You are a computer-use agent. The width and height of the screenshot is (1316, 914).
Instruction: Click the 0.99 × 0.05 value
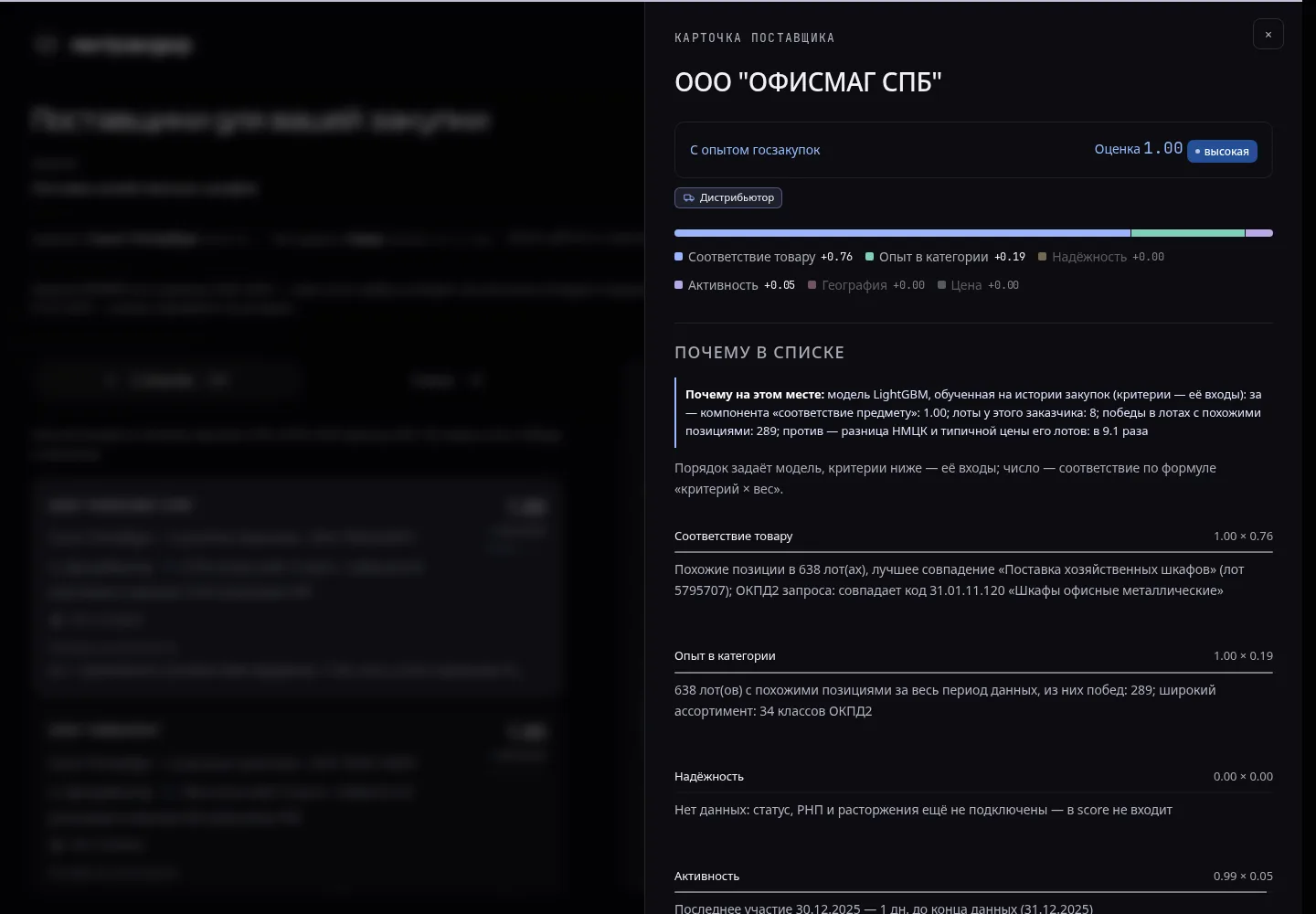click(x=1243, y=877)
